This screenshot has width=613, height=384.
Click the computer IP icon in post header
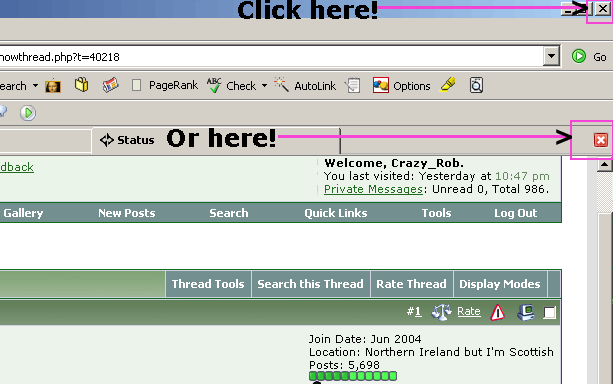[526, 312]
